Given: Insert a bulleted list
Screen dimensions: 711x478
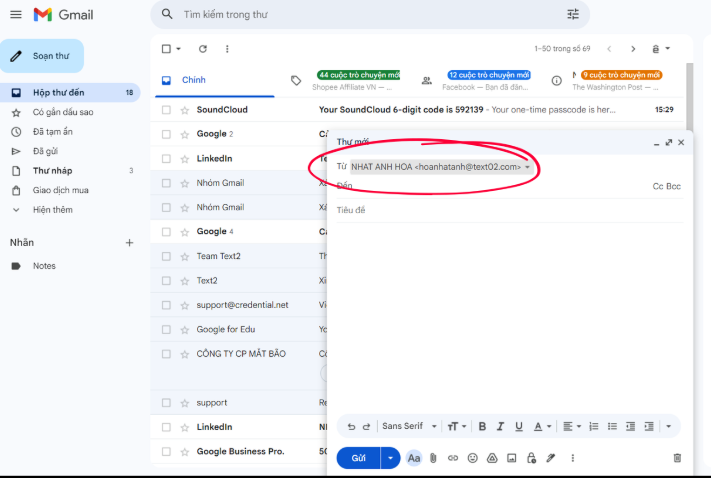Looking at the screenshot, I should point(612,426).
